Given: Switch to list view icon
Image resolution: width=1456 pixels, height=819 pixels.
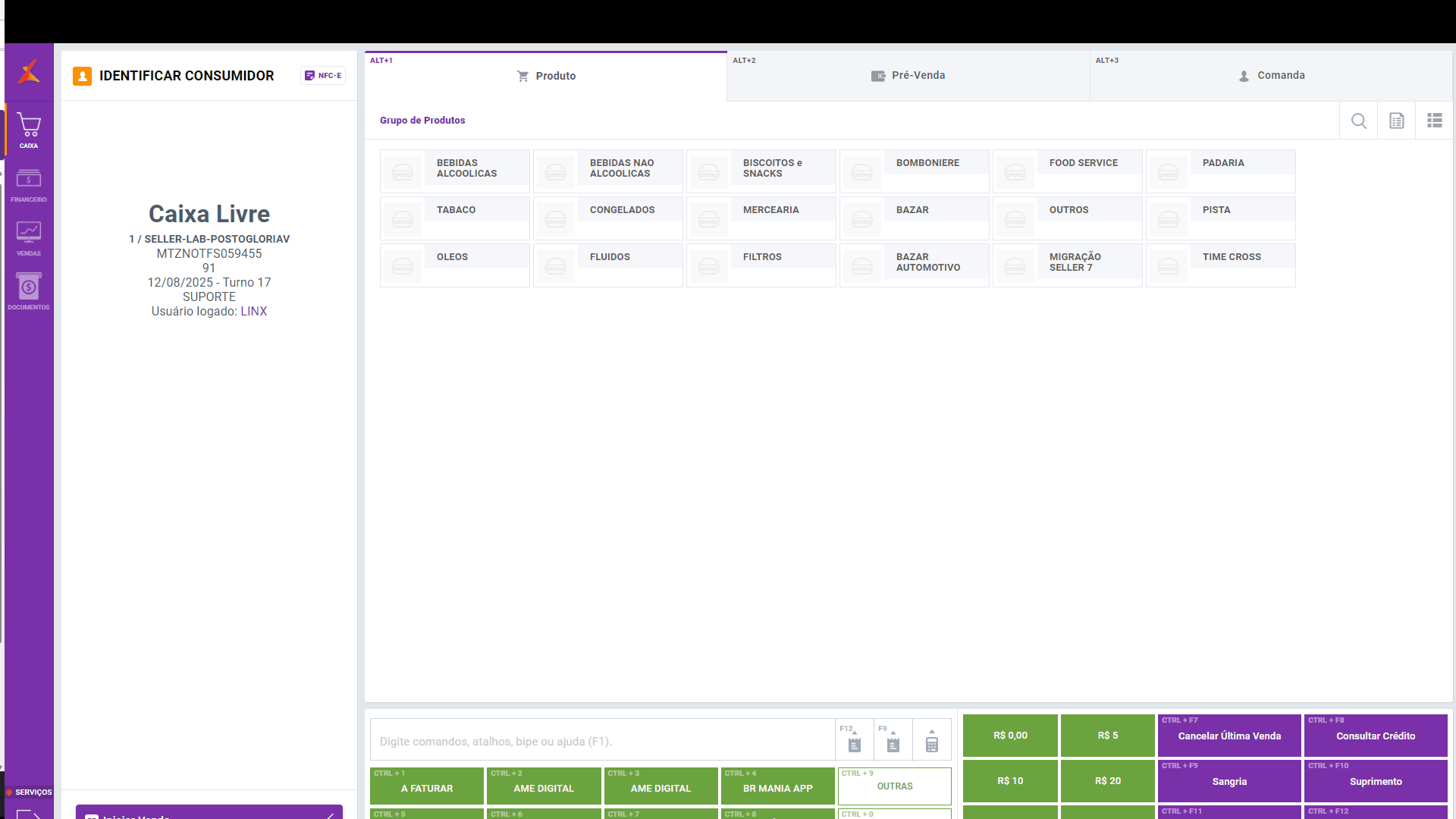Looking at the screenshot, I should (x=1434, y=121).
